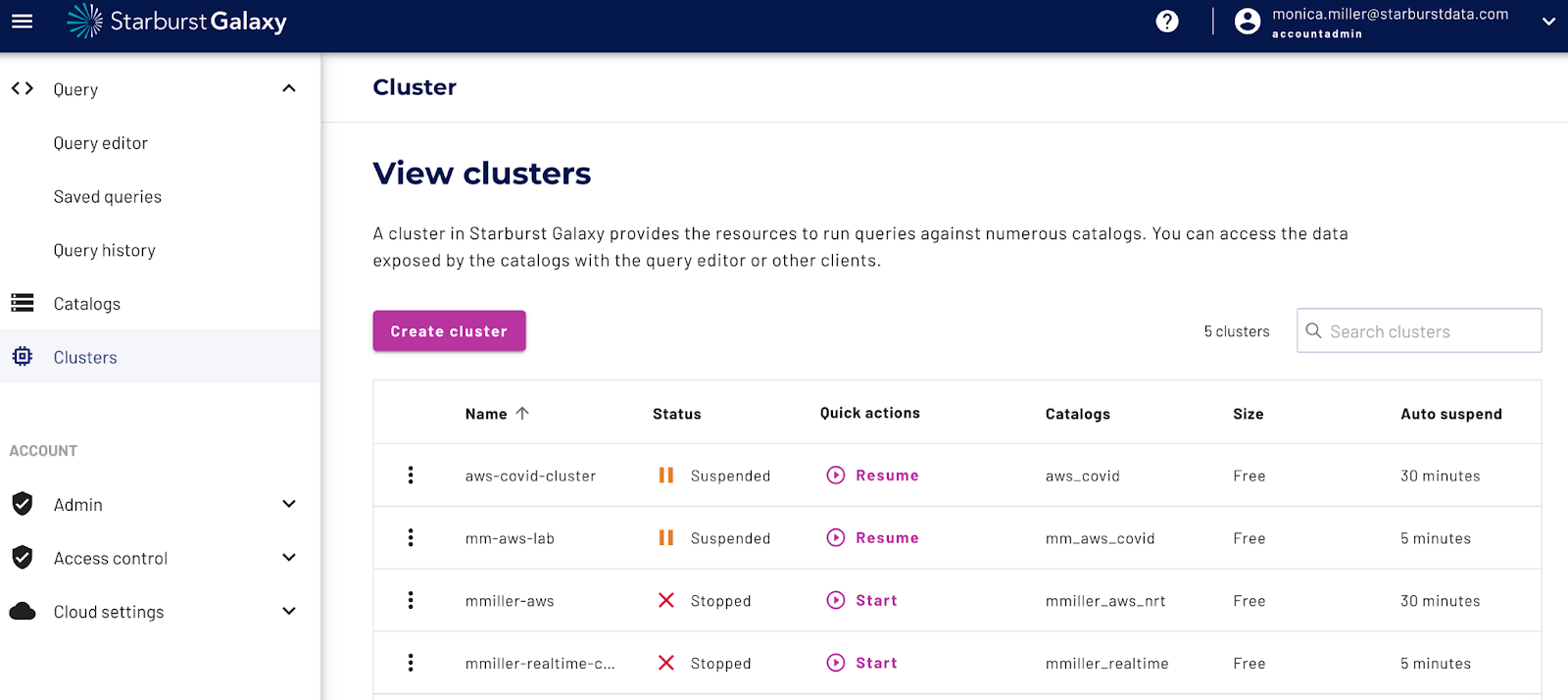Click the Starburst Galaxy logo
The height and width of the screenshot is (700, 1568).
pos(176,22)
